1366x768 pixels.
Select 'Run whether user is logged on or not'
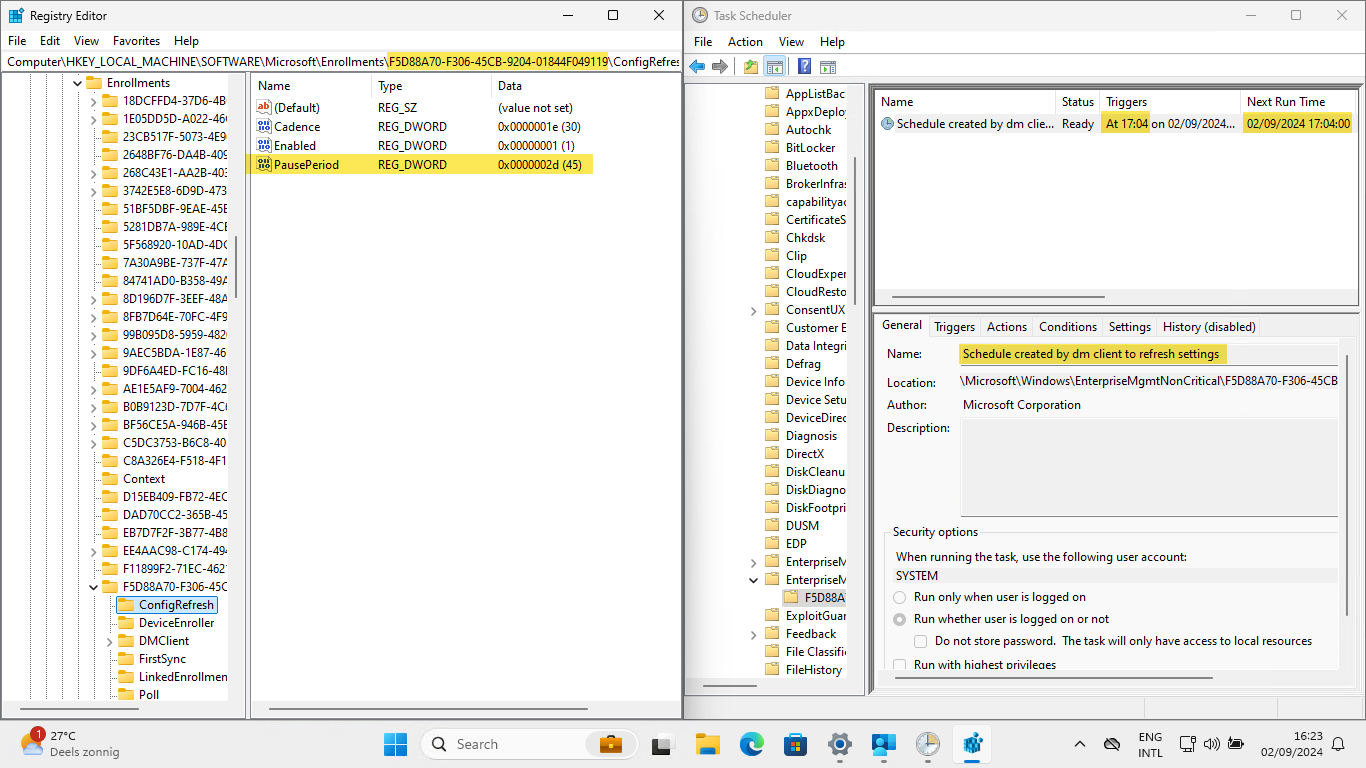[900, 619]
